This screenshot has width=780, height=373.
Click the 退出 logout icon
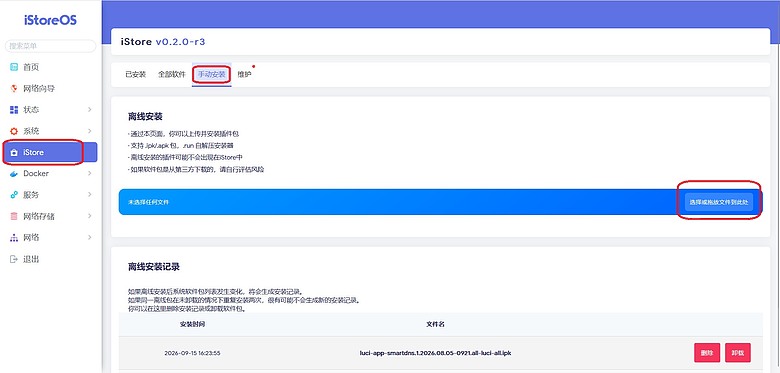click(x=14, y=259)
